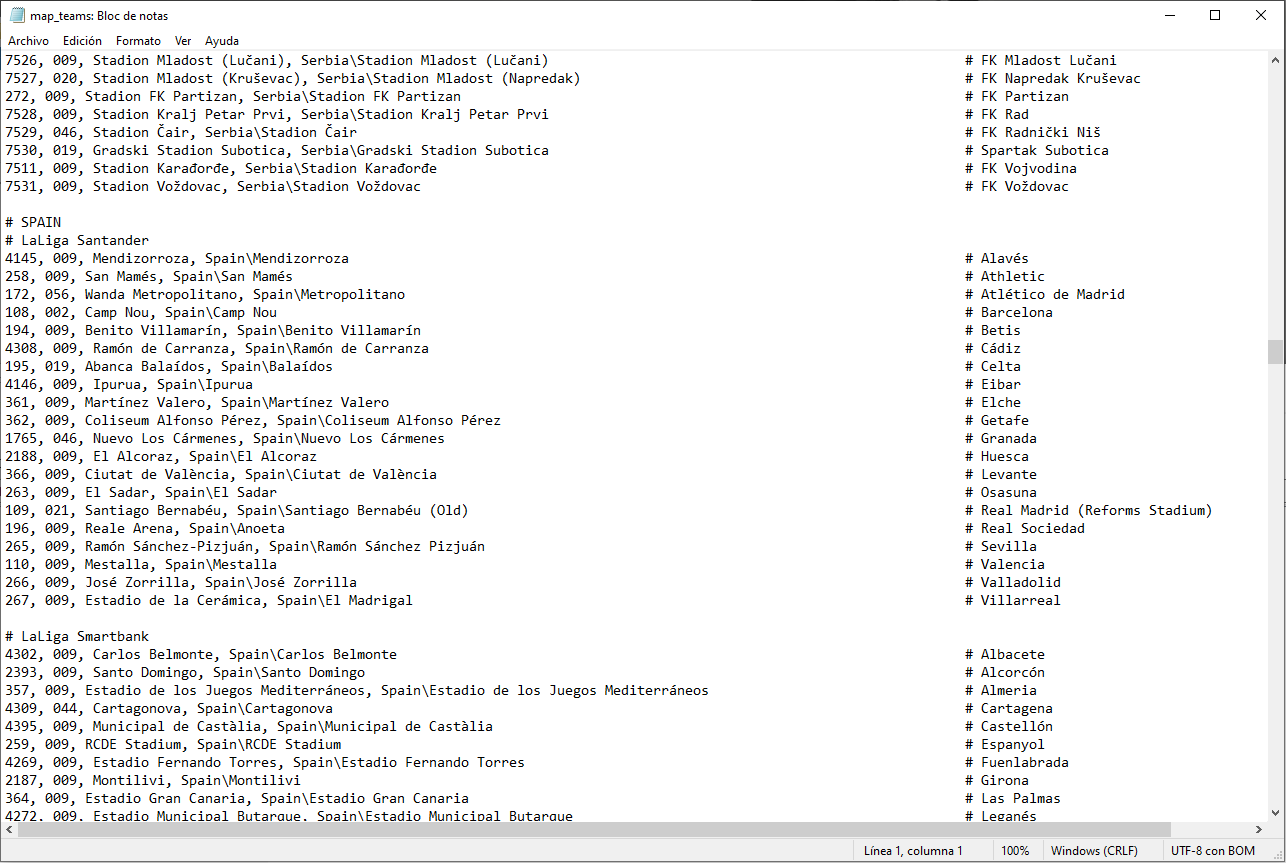Maximize the Notepad window

pos(1215,15)
